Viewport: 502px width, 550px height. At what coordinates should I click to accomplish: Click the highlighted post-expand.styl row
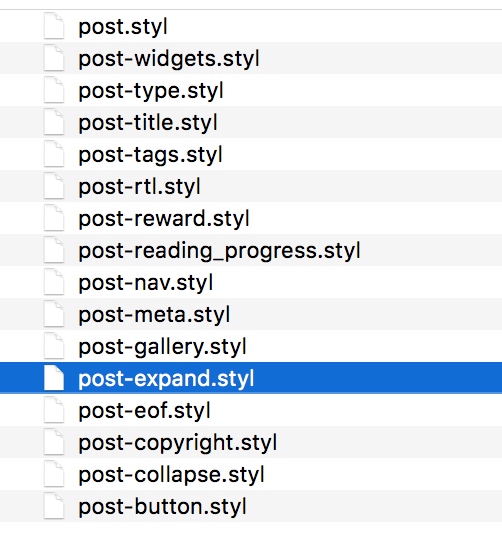[x=251, y=378]
